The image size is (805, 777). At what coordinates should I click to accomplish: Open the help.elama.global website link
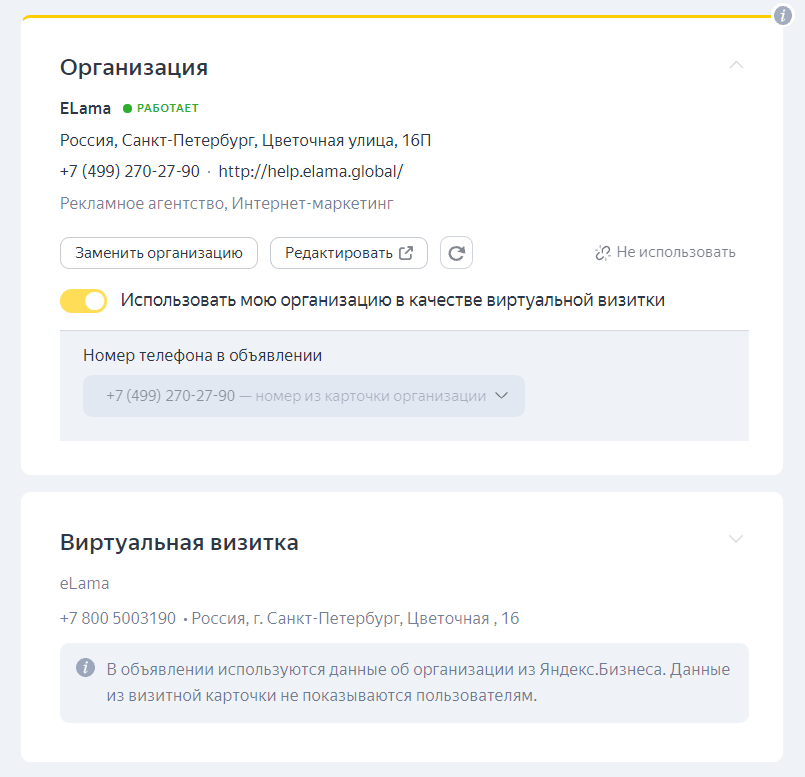point(310,171)
